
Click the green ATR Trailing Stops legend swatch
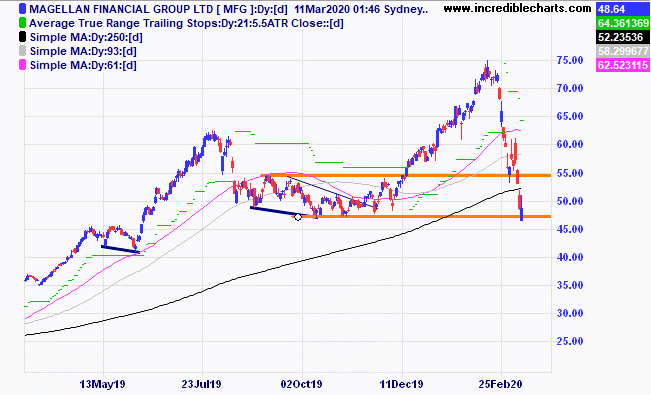coord(22,23)
